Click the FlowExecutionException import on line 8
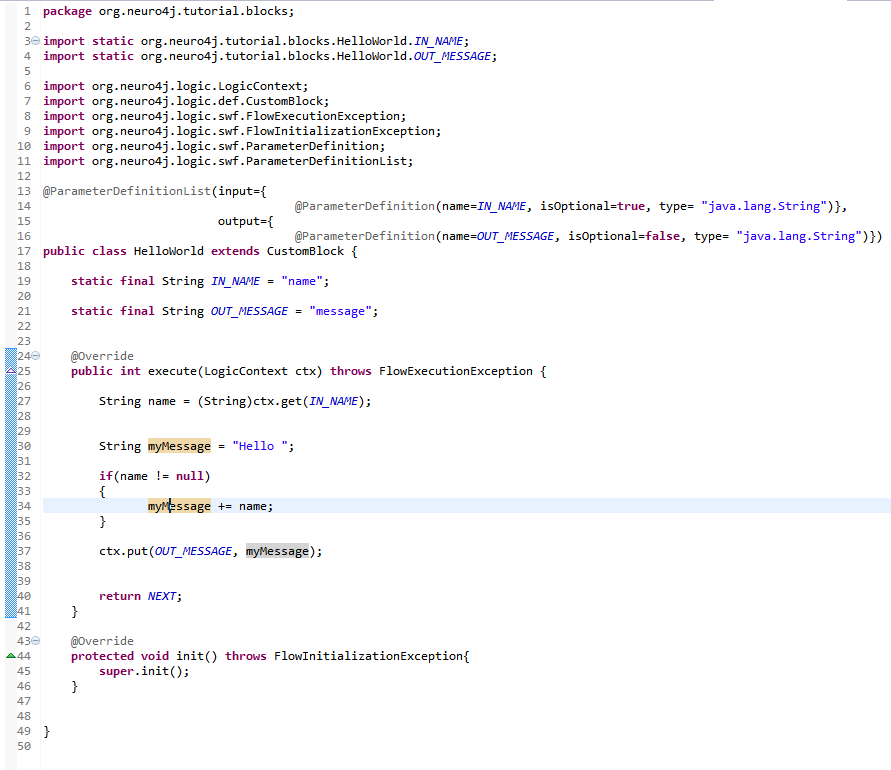891x770 pixels. [x=323, y=116]
